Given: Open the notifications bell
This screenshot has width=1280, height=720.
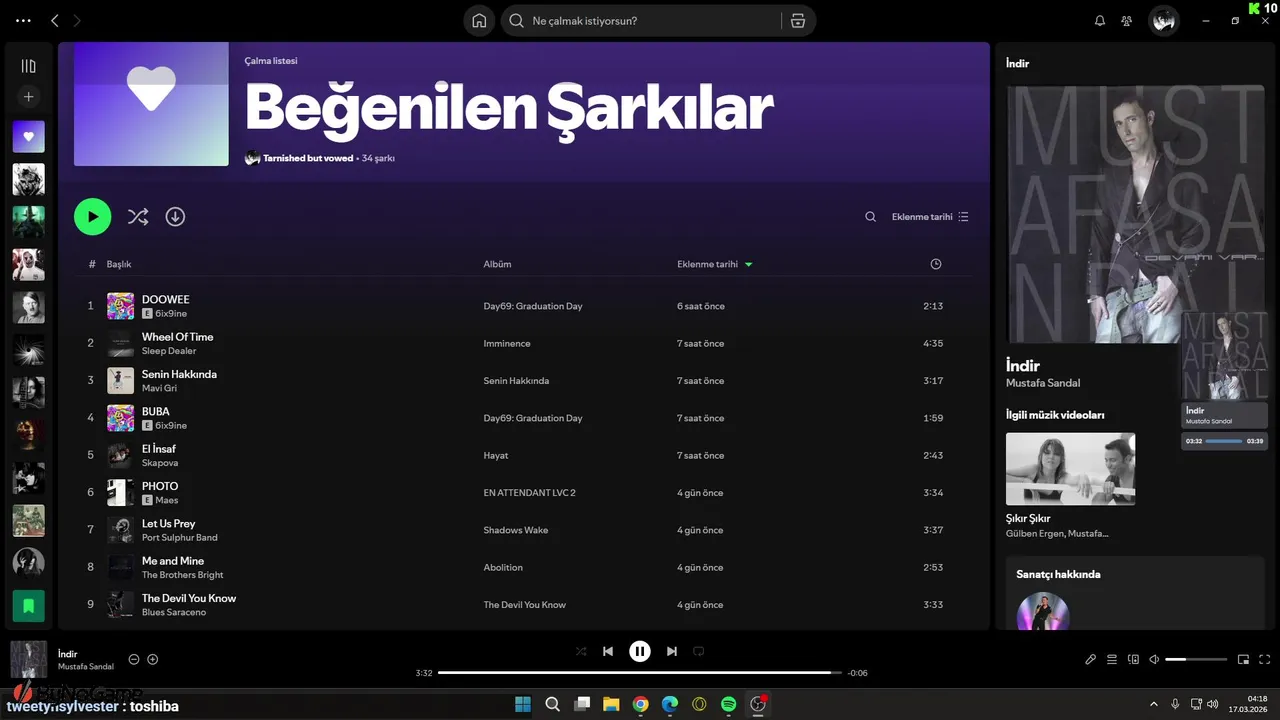Looking at the screenshot, I should (x=1100, y=21).
